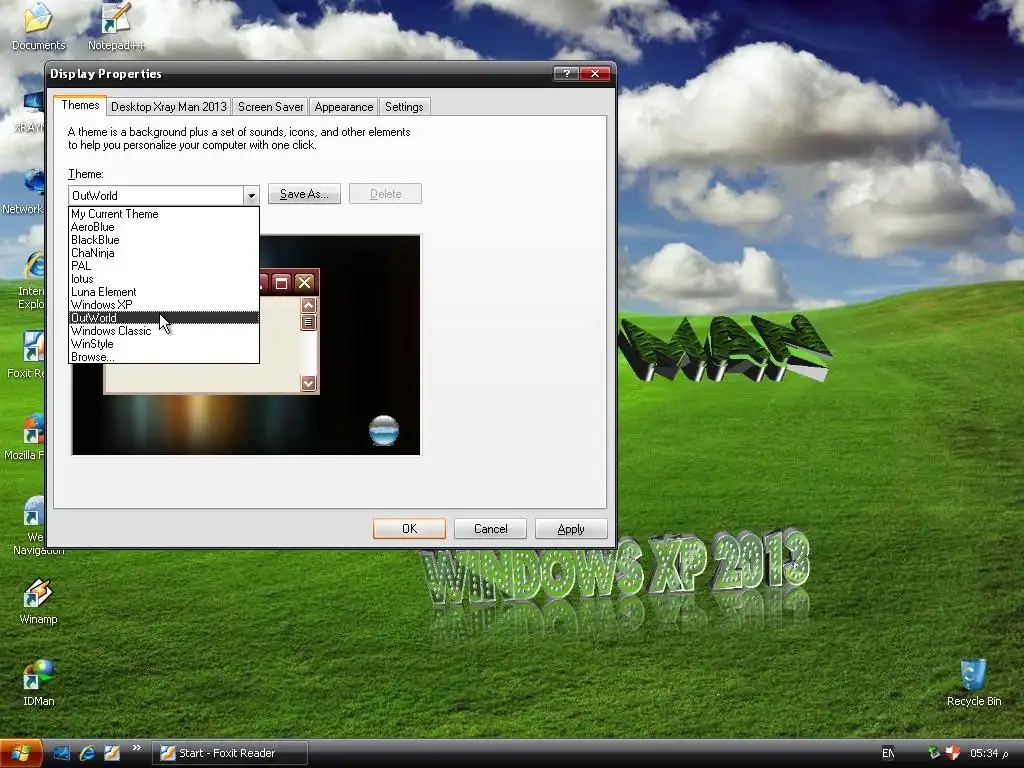
Task: Open the Network desktop icon
Action: (24, 191)
